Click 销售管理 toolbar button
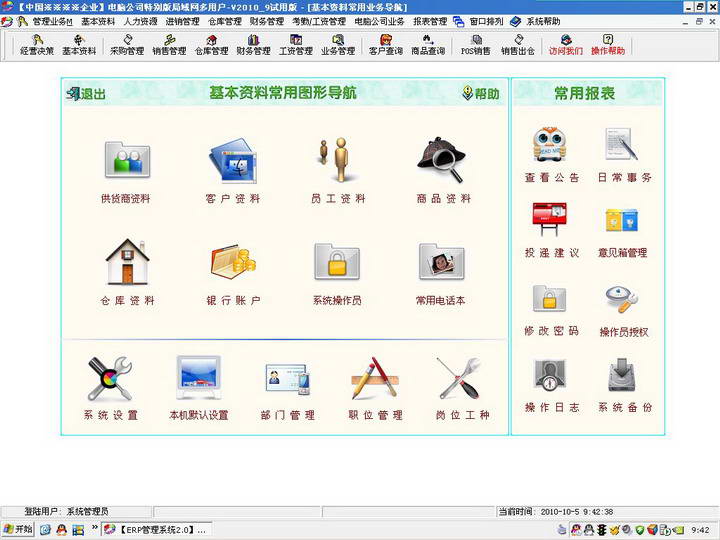720x540 pixels. pyautogui.click(x=169, y=45)
